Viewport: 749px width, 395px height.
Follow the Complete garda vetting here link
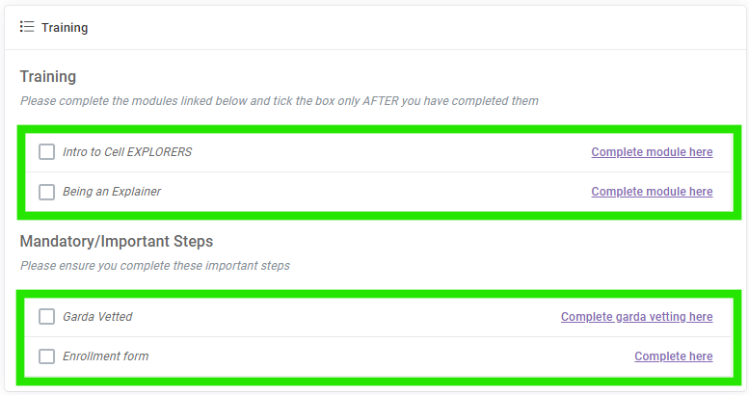637,317
